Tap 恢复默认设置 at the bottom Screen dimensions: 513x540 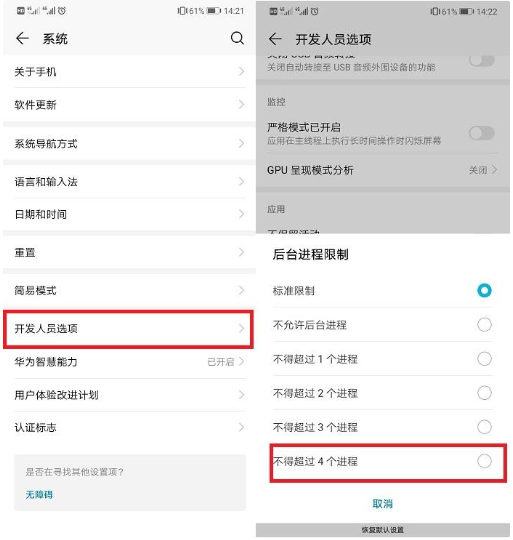(x=383, y=530)
